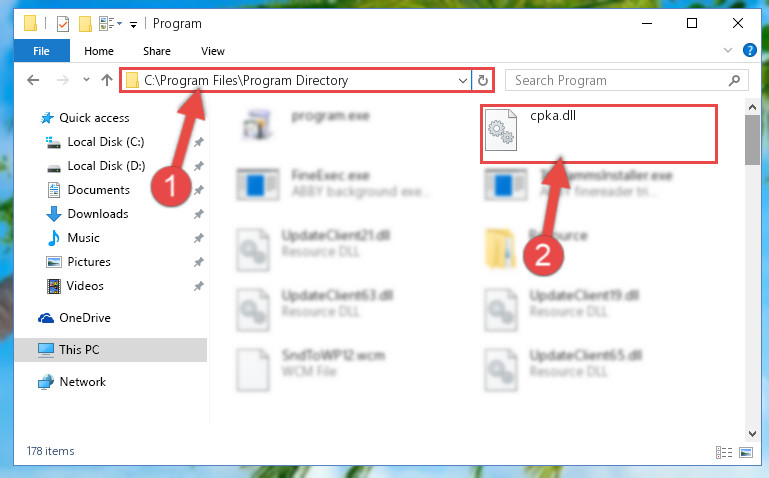The image size is (769, 478).
Task: Unpin Downloads from Quick access
Action: 199,214
